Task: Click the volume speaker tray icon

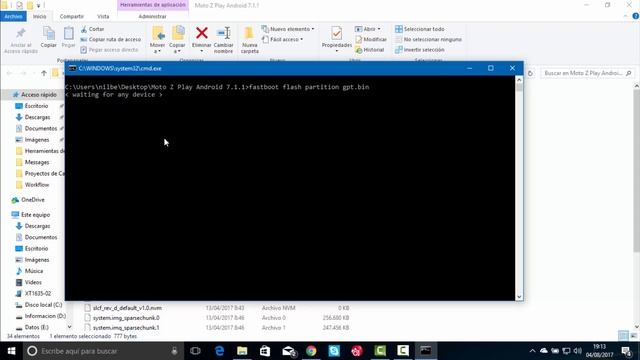Action: click(x=577, y=351)
